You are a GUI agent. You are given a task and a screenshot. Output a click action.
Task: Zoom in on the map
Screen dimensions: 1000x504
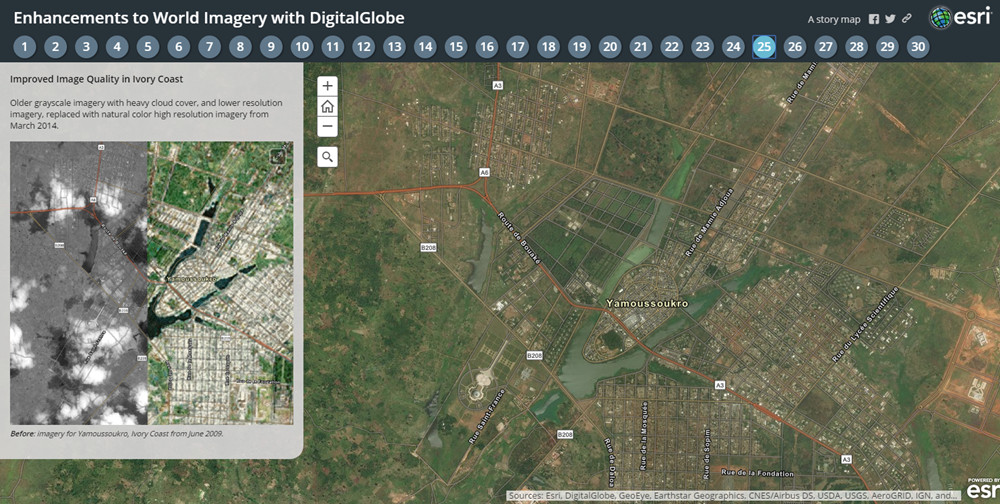[x=327, y=86]
